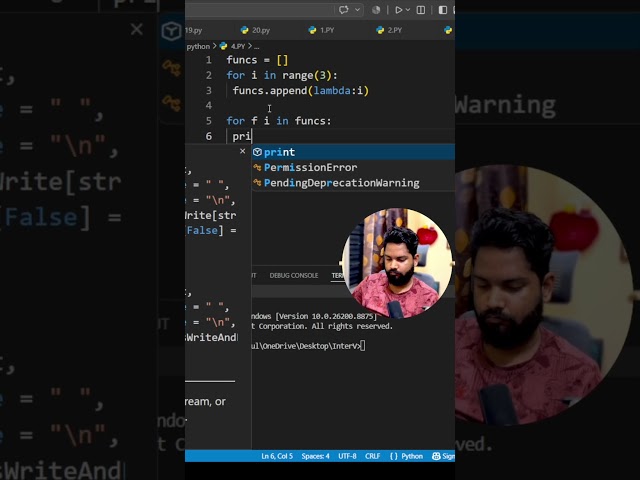Click the terminal command prompt line

(x=309, y=346)
